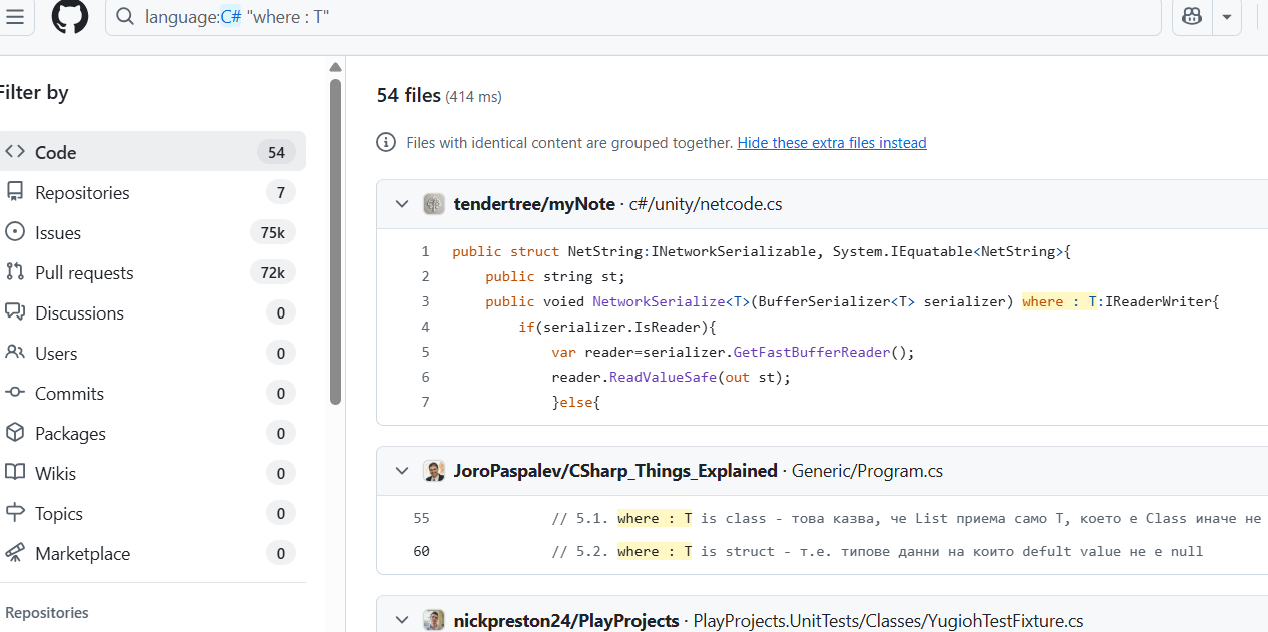Open the tendertree/myNote repository link
Screen dimensions: 1268x632
[x=534, y=204]
